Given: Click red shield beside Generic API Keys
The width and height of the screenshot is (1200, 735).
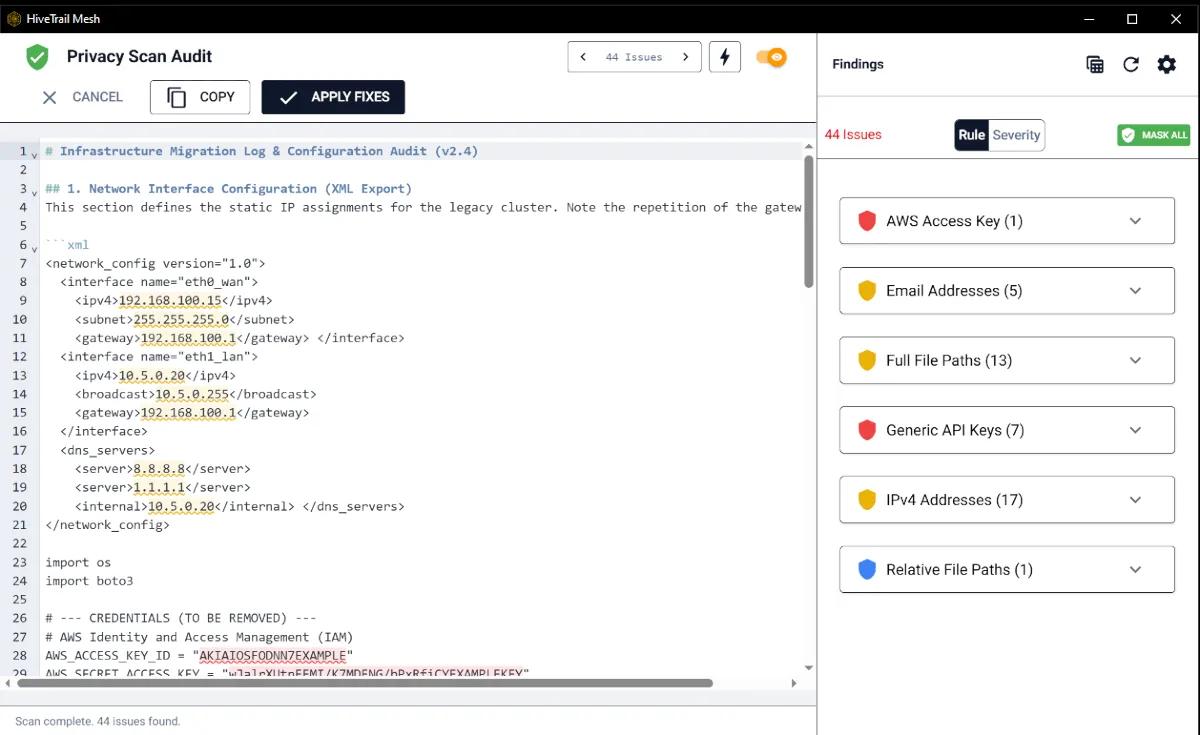Looking at the screenshot, I should 867,430.
